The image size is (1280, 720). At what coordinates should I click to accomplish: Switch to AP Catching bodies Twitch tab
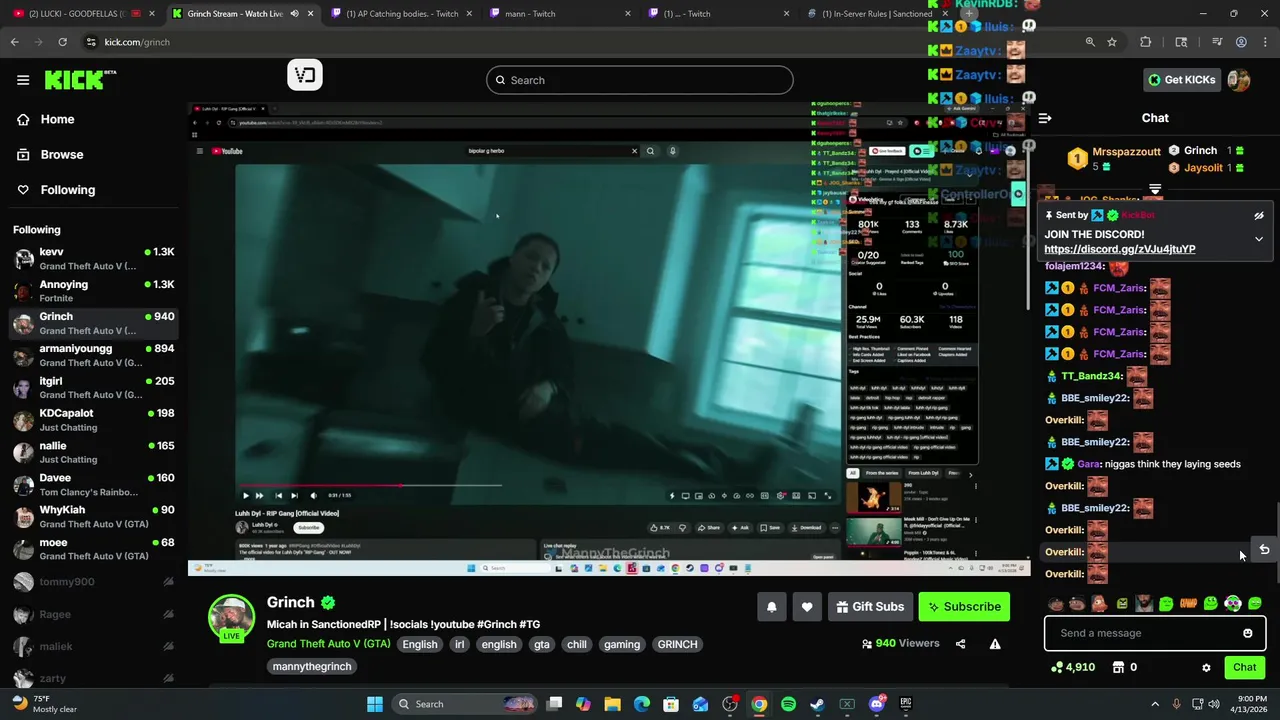coord(400,14)
